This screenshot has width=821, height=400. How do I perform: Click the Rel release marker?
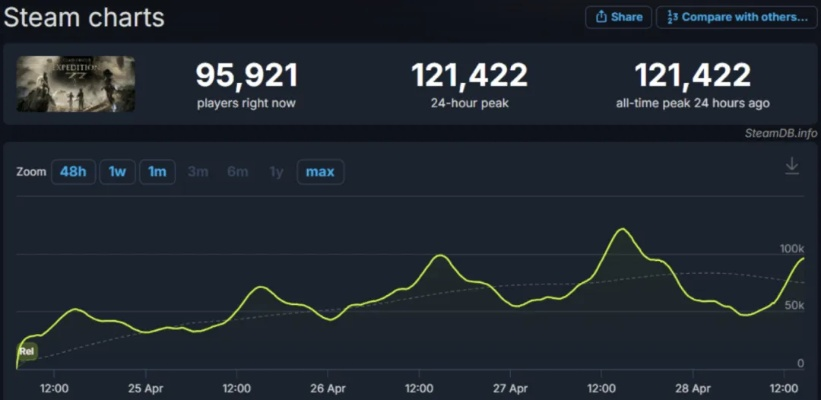[x=27, y=351]
